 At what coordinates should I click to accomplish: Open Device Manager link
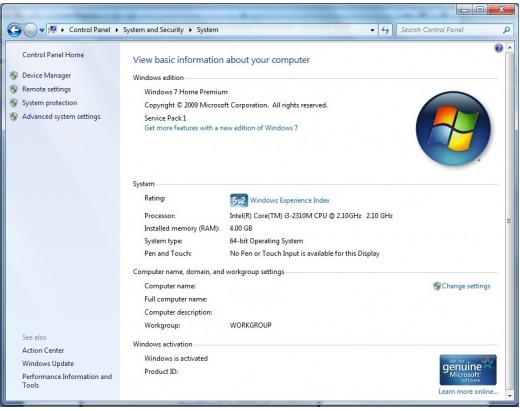(x=46, y=75)
